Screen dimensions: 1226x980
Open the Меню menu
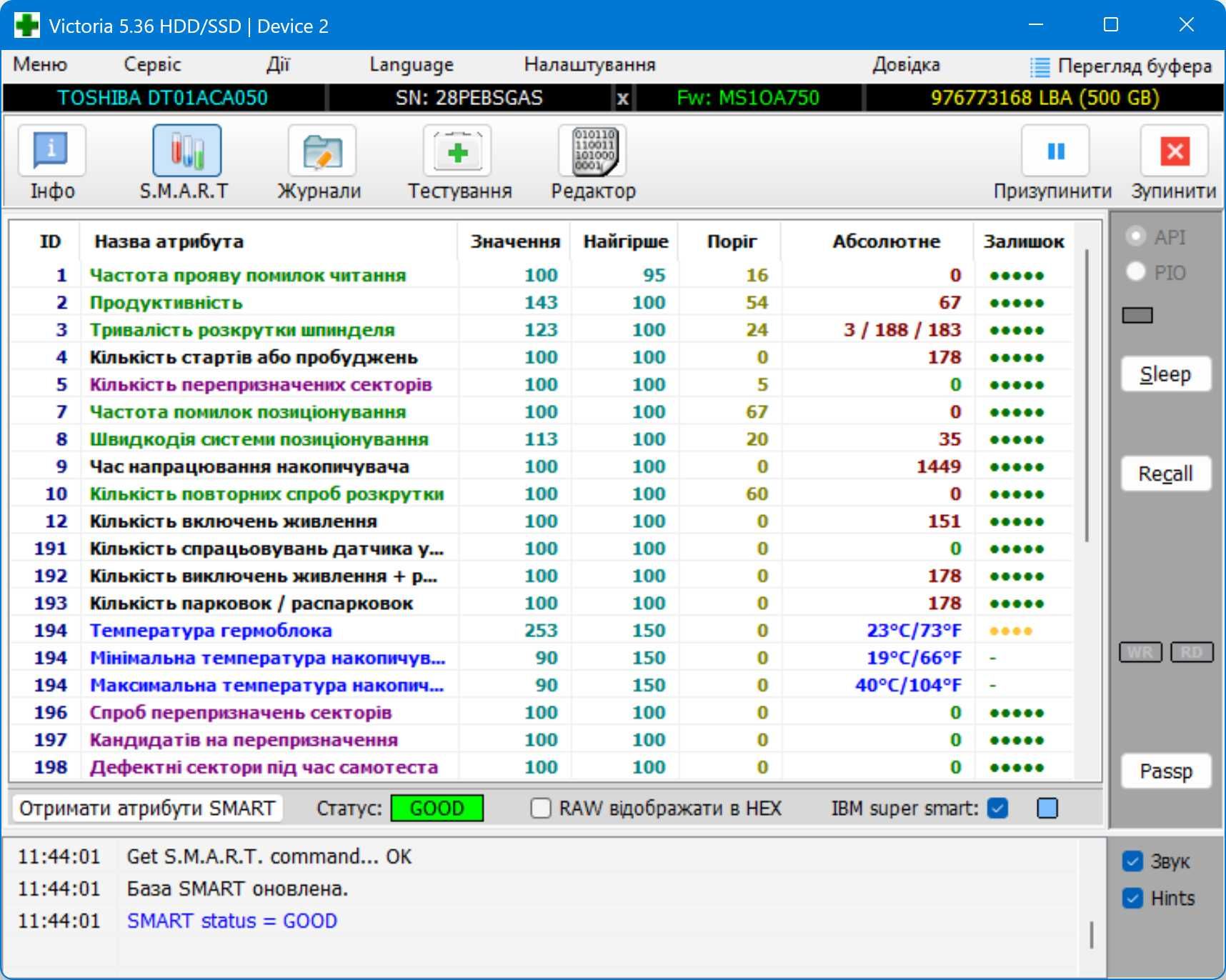tap(40, 64)
